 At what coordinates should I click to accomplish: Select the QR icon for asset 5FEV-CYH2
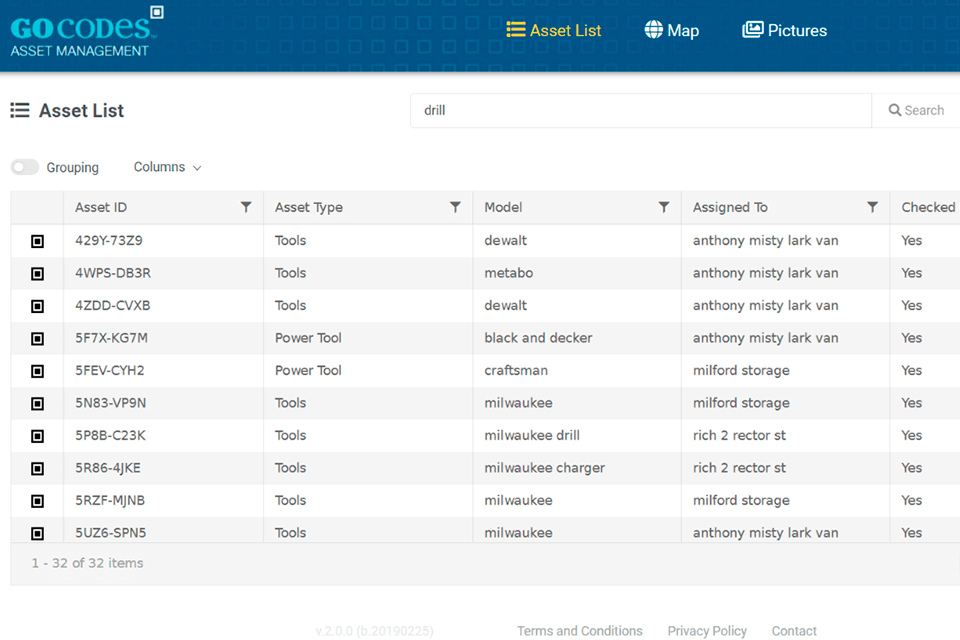[x=37, y=370]
